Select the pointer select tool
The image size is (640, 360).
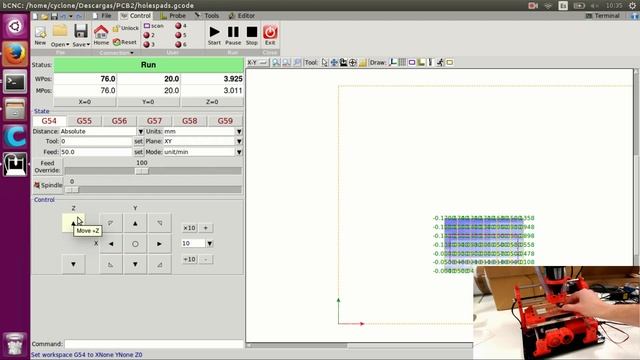coord(324,62)
